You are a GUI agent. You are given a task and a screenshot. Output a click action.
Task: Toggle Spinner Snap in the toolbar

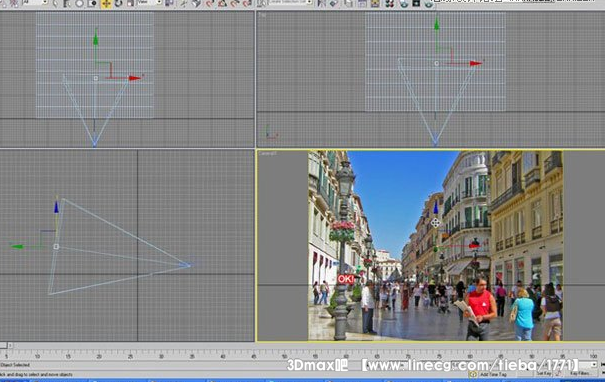pos(247,4)
